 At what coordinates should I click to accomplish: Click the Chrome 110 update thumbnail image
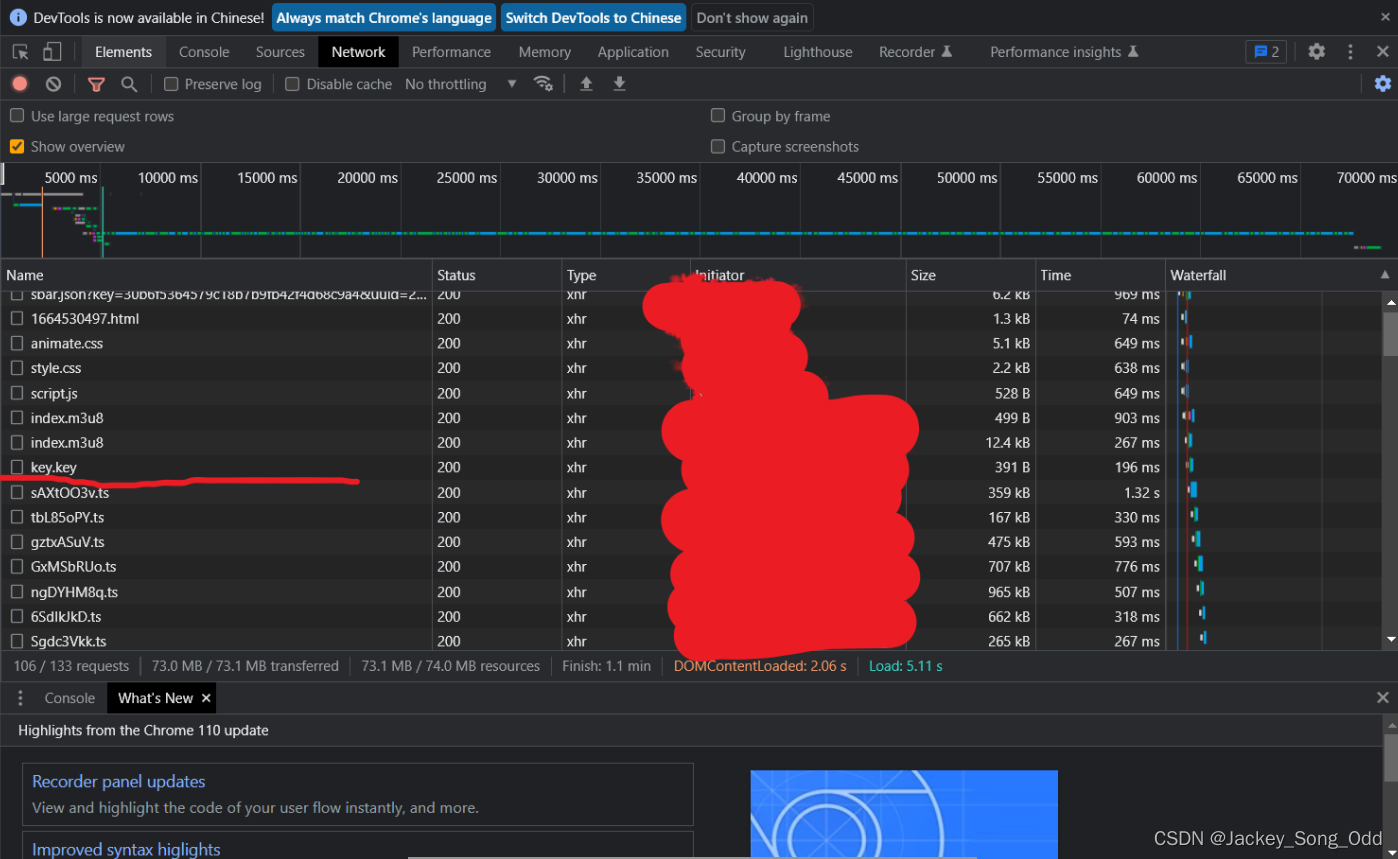(904, 814)
